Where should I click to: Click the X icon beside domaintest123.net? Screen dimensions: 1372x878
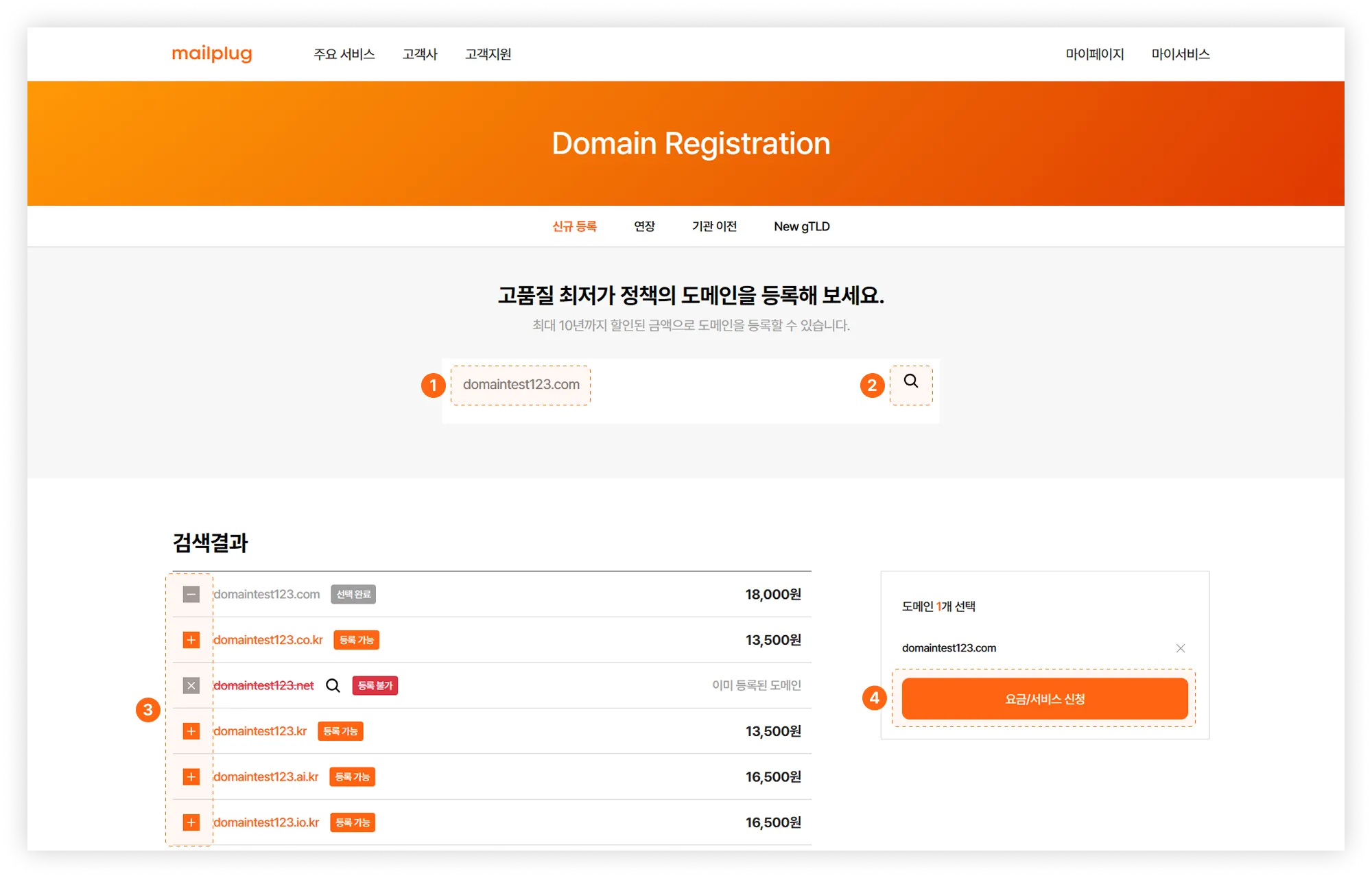pyautogui.click(x=191, y=685)
